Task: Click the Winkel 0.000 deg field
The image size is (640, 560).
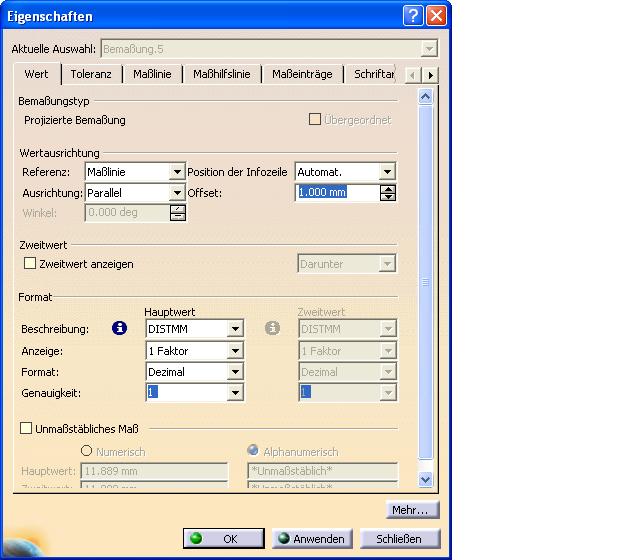Action: click(128, 212)
